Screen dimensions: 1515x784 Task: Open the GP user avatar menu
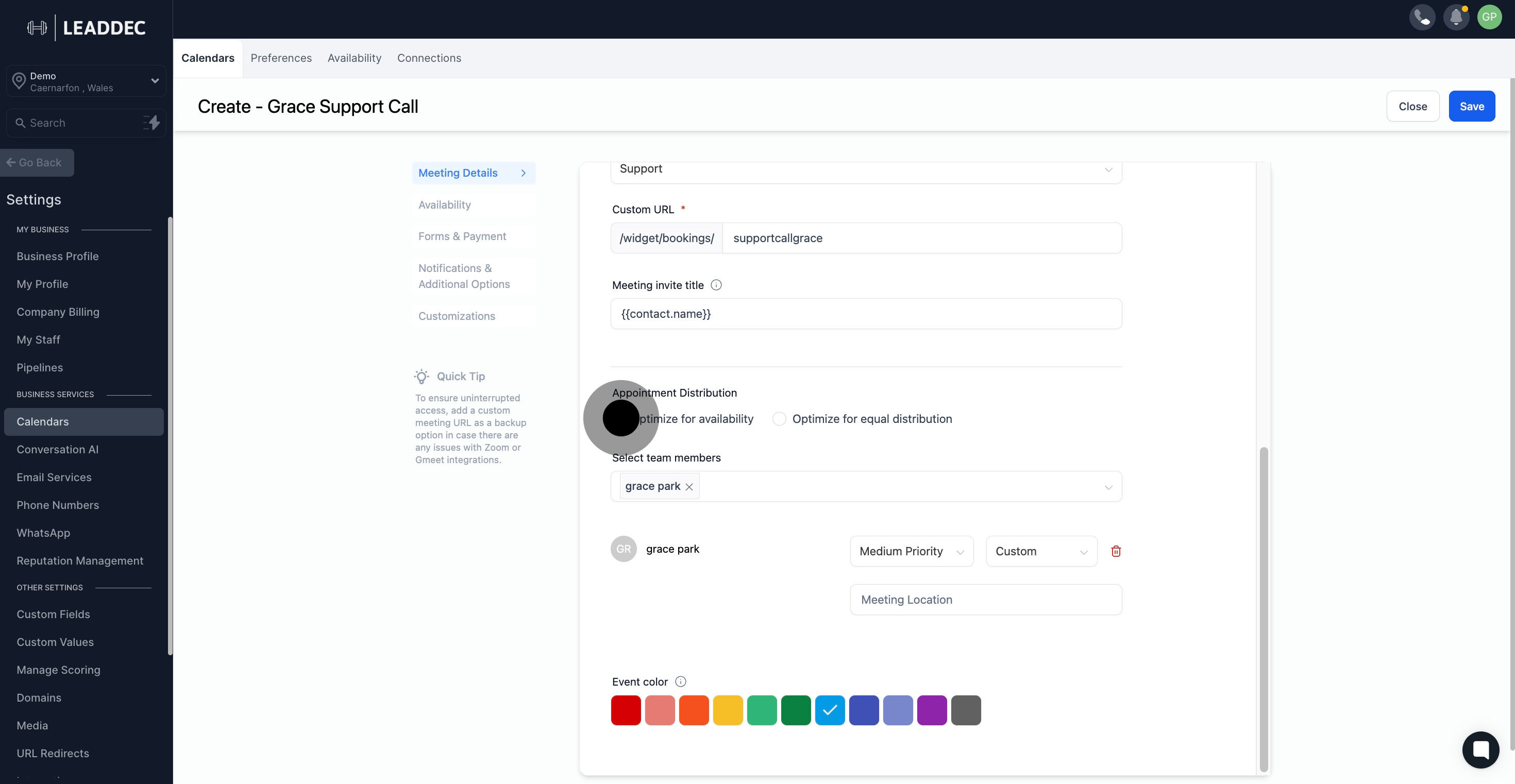coord(1489,17)
